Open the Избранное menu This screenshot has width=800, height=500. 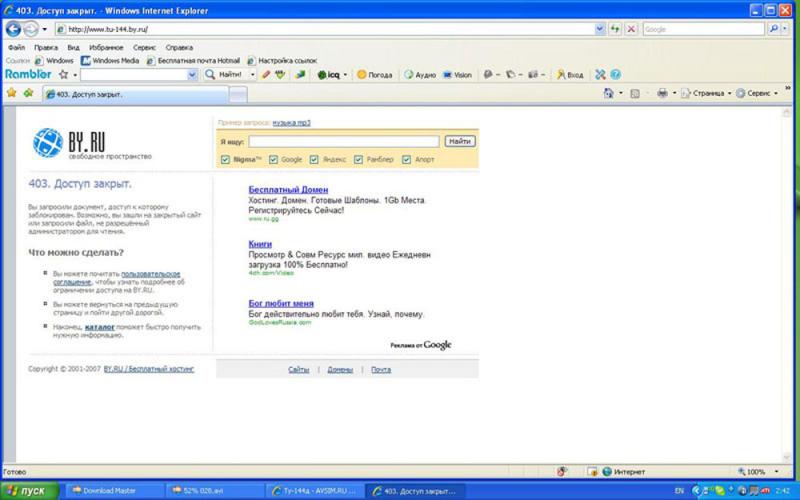(106, 47)
